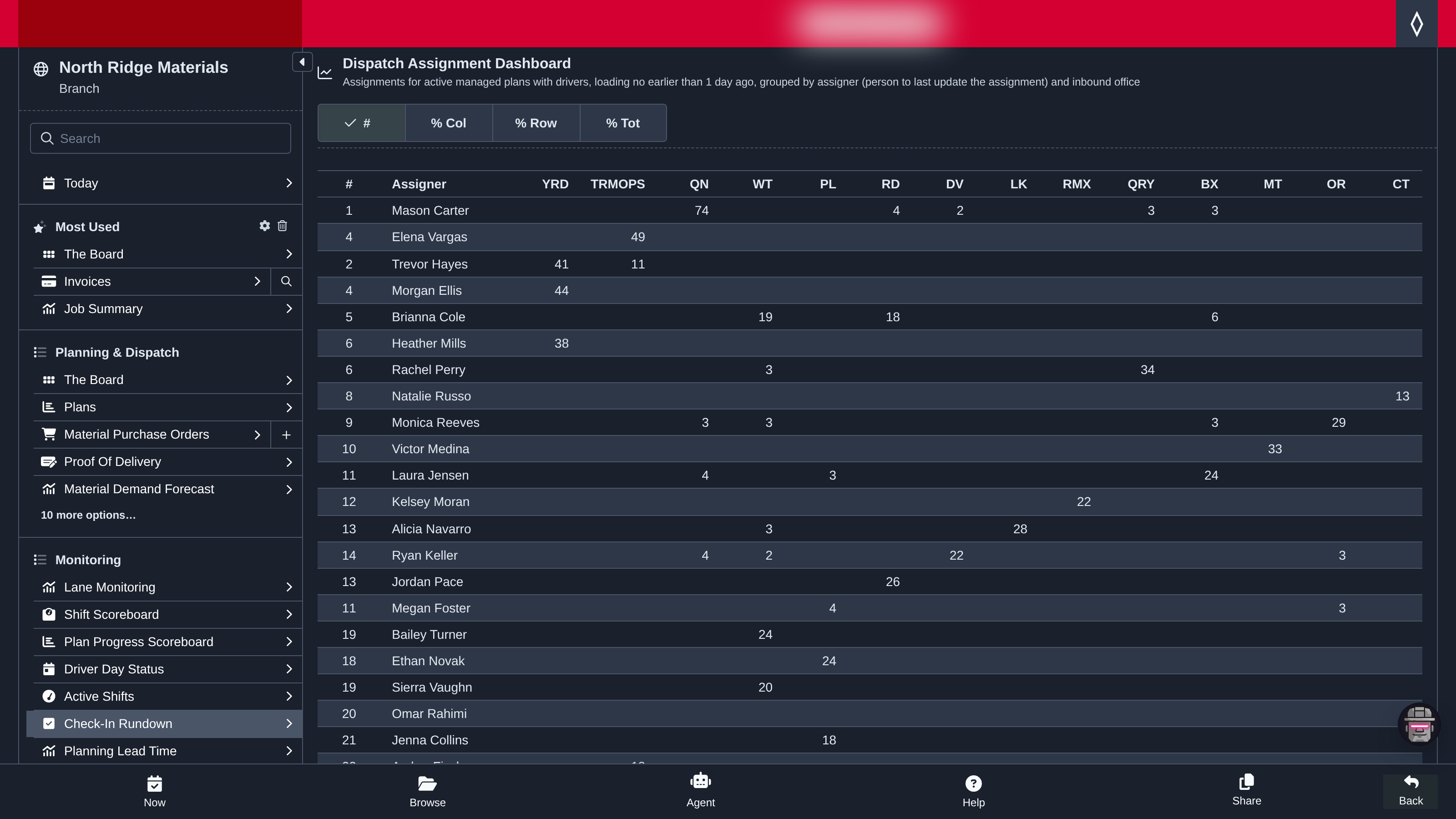Expand Job Summary chevron

click(x=289, y=309)
